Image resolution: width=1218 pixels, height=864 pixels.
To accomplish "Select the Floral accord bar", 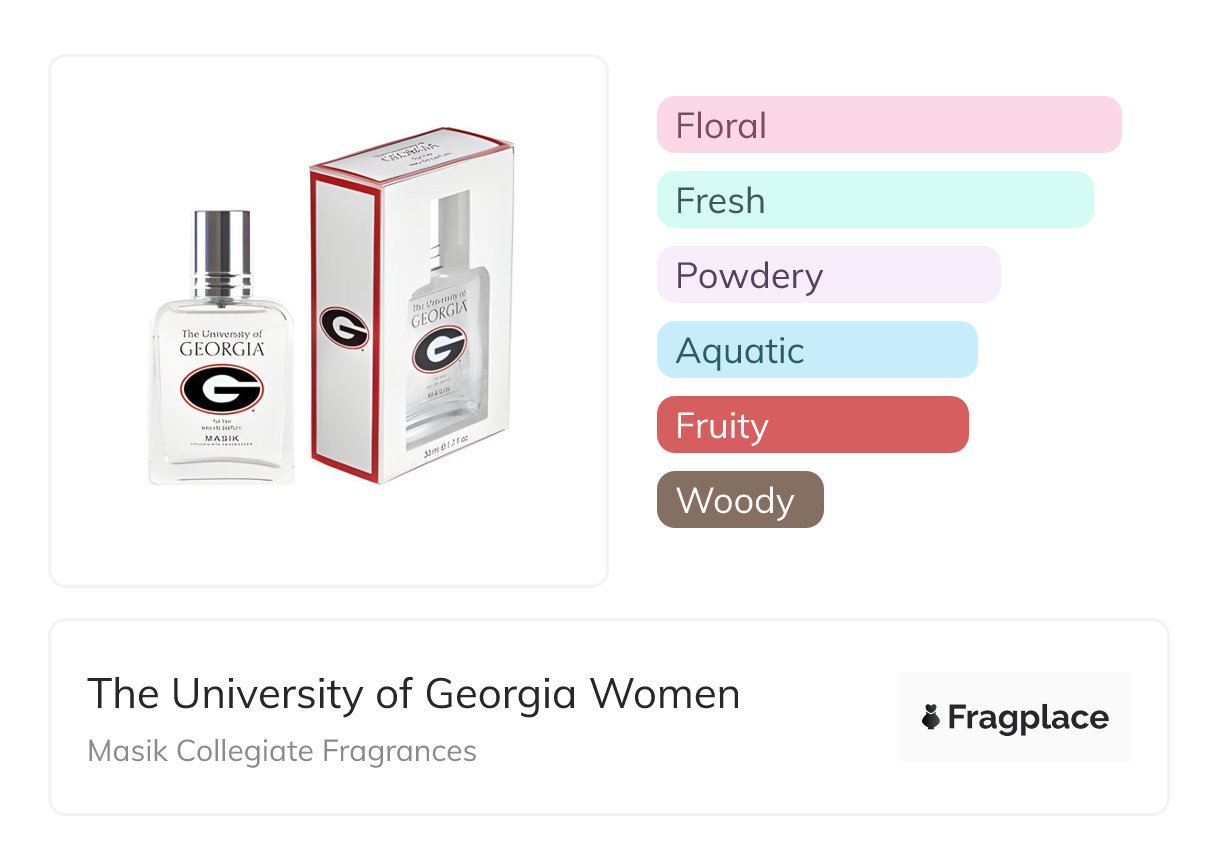I will [x=888, y=125].
